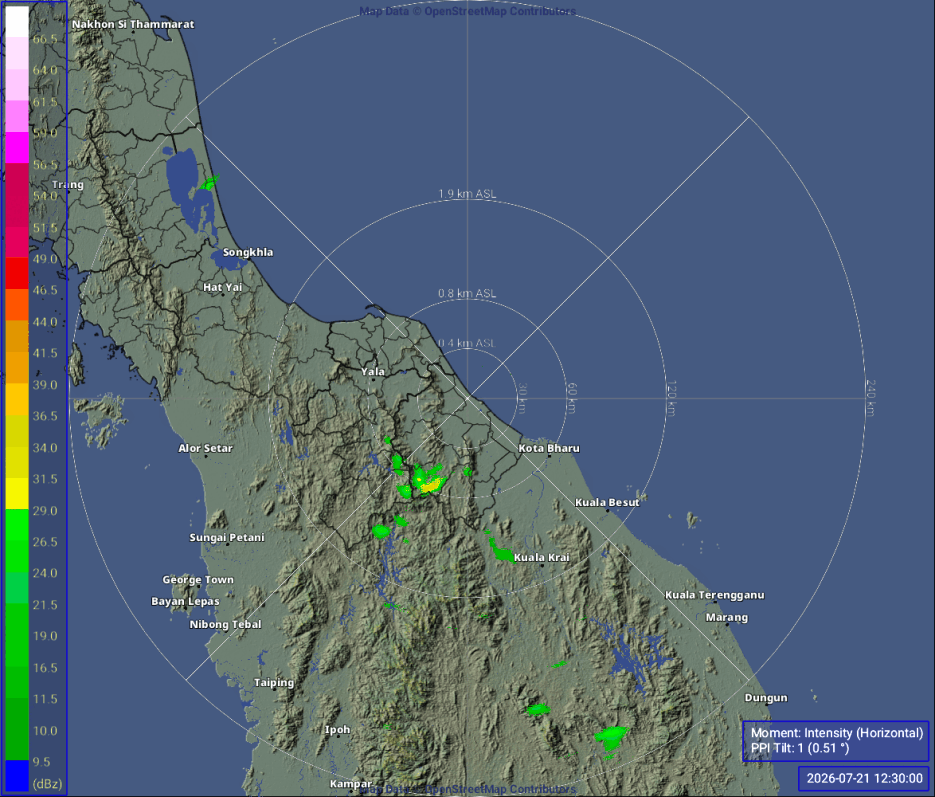
Task: Click the Trang city label
Action: click(x=67, y=185)
